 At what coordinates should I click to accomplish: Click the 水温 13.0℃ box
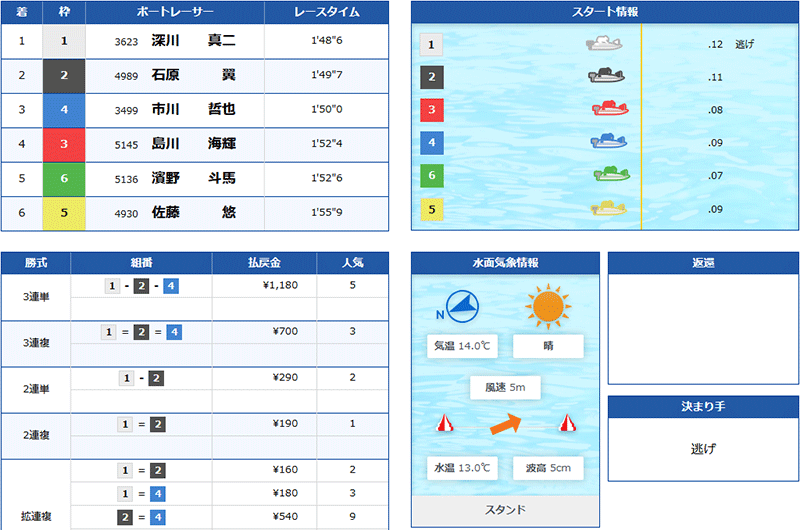462,468
